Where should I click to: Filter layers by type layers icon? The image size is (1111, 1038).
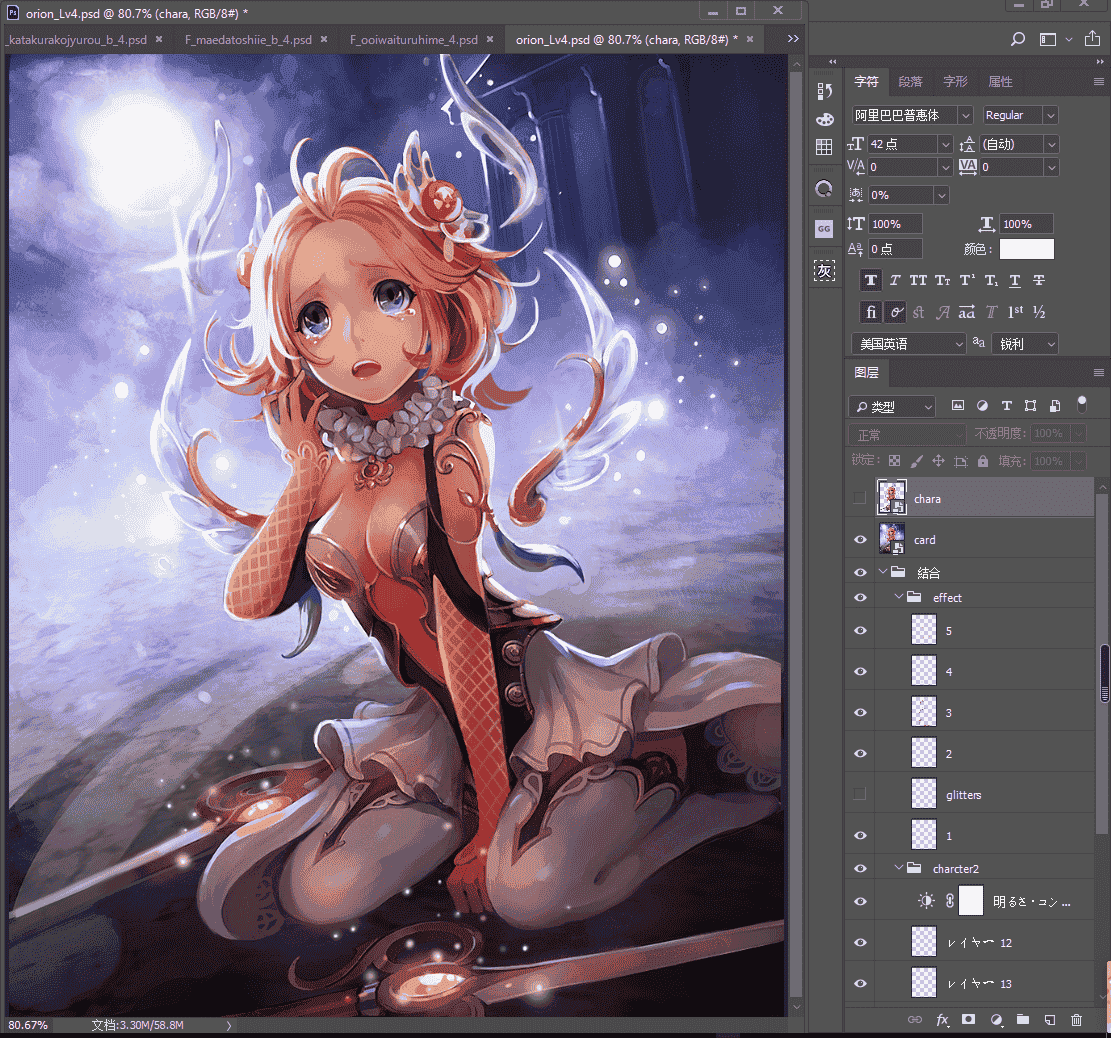click(1006, 405)
